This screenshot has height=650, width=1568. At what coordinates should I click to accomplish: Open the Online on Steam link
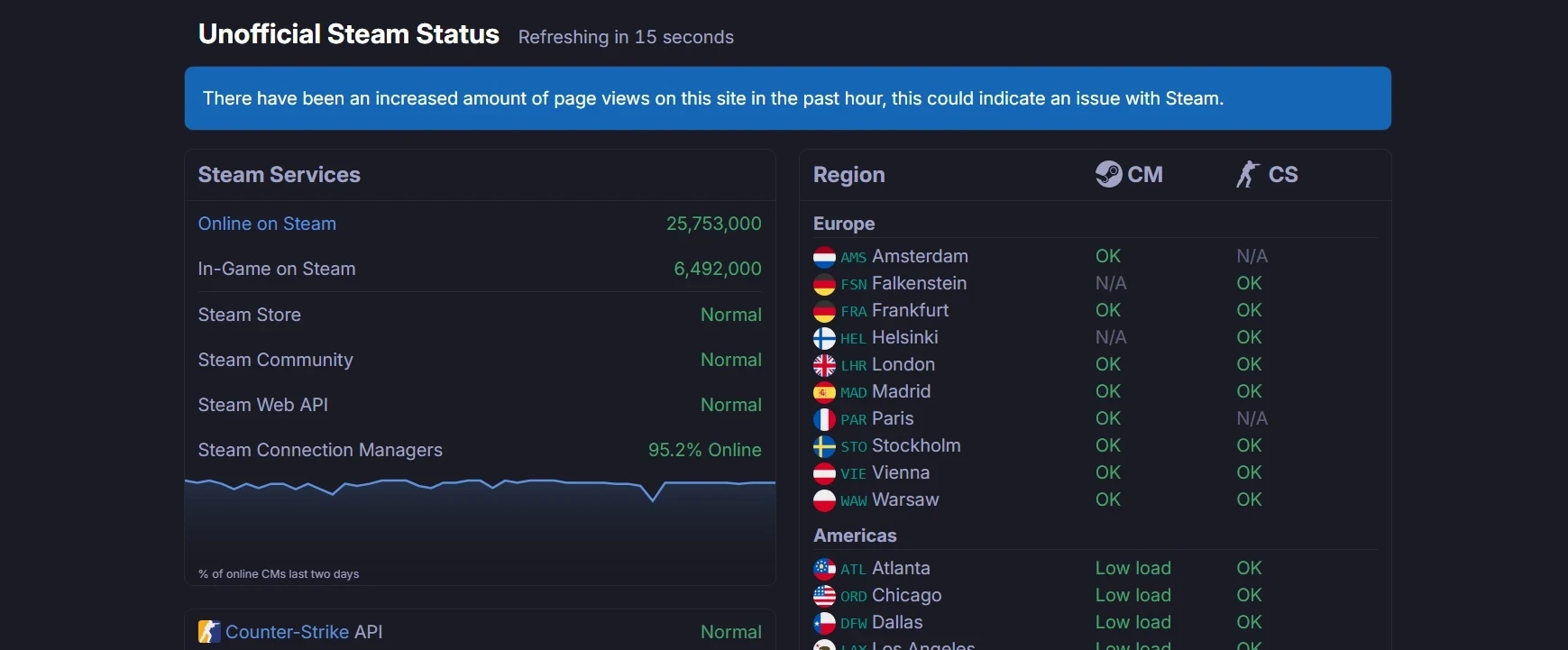(x=267, y=224)
